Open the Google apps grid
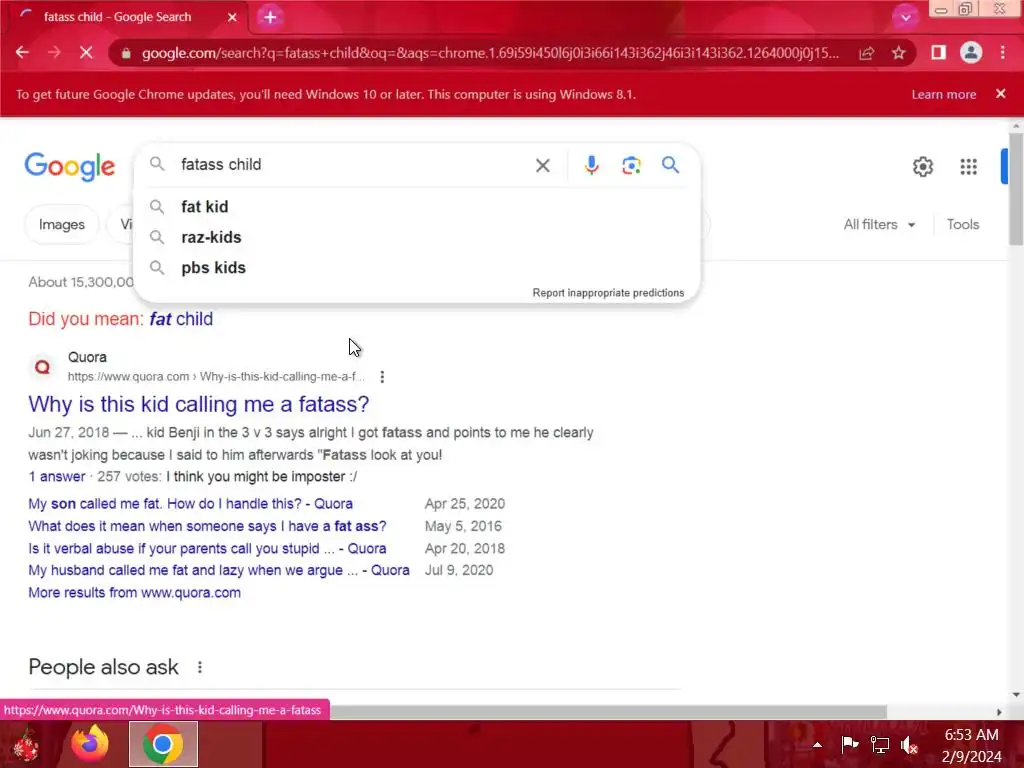 968,167
